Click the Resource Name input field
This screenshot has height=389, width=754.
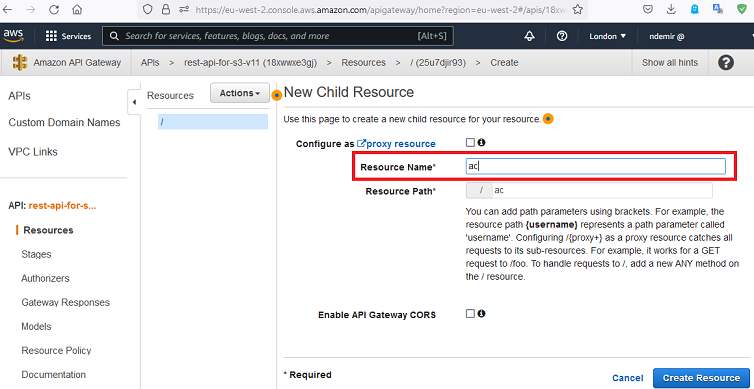tap(596, 166)
